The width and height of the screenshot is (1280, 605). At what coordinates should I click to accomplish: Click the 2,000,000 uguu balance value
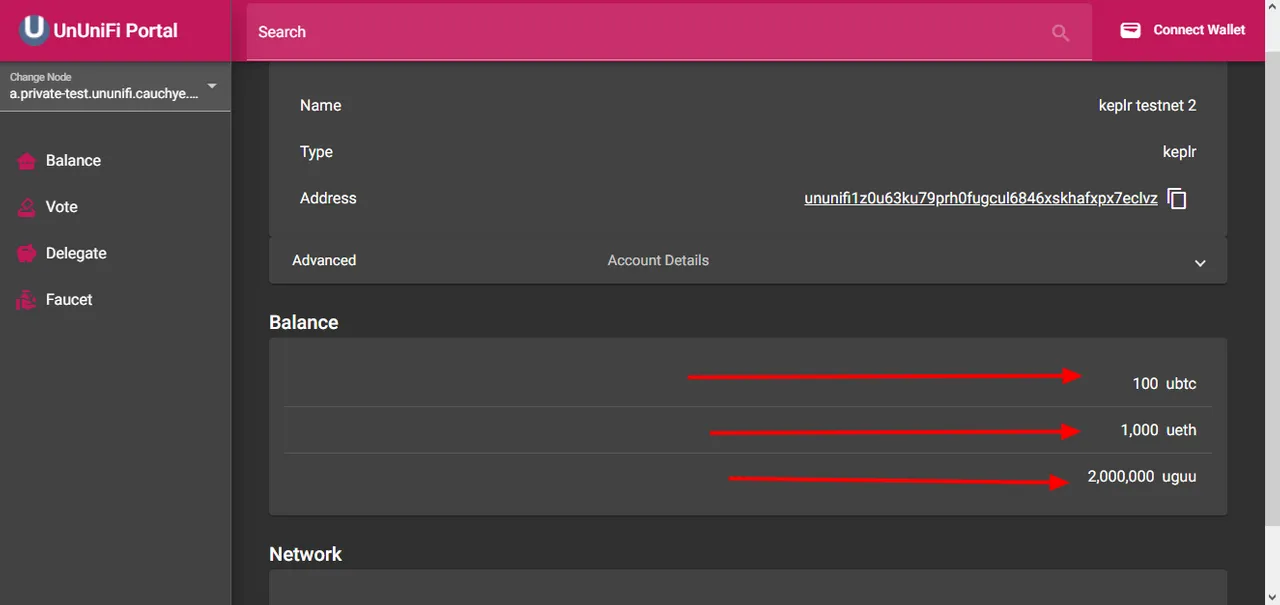[x=1142, y=477]
